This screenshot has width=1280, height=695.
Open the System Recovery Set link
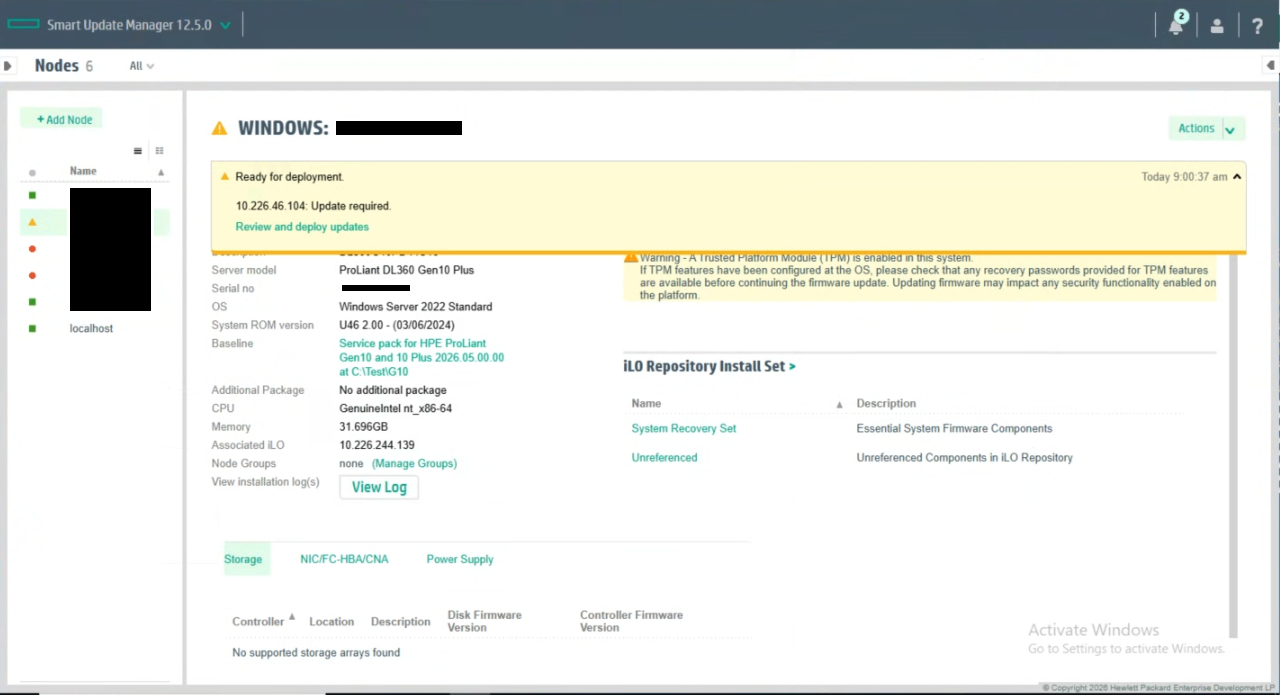pos(683,428)
